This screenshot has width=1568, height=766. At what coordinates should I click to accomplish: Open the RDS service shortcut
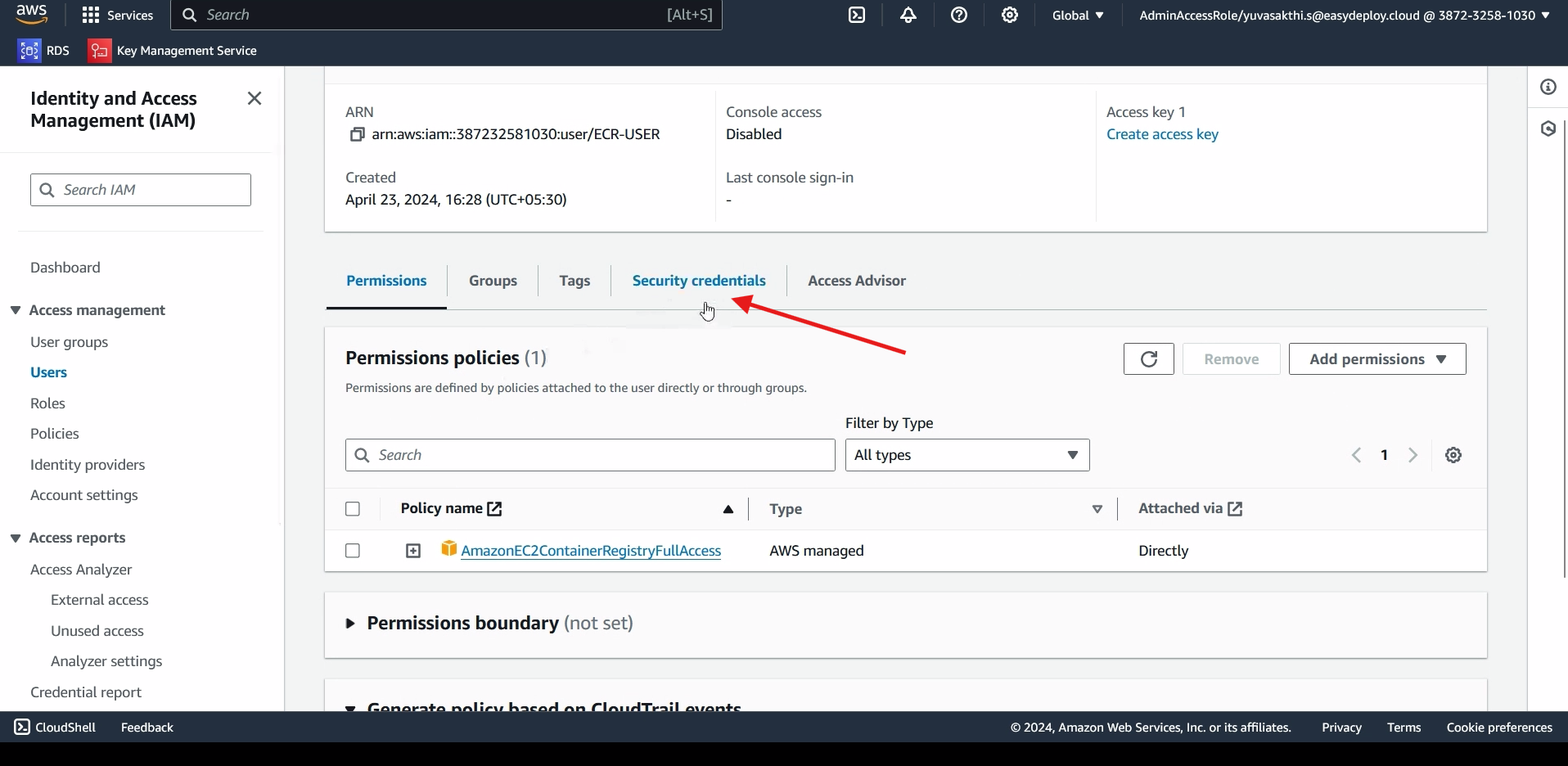pos(44,51)
